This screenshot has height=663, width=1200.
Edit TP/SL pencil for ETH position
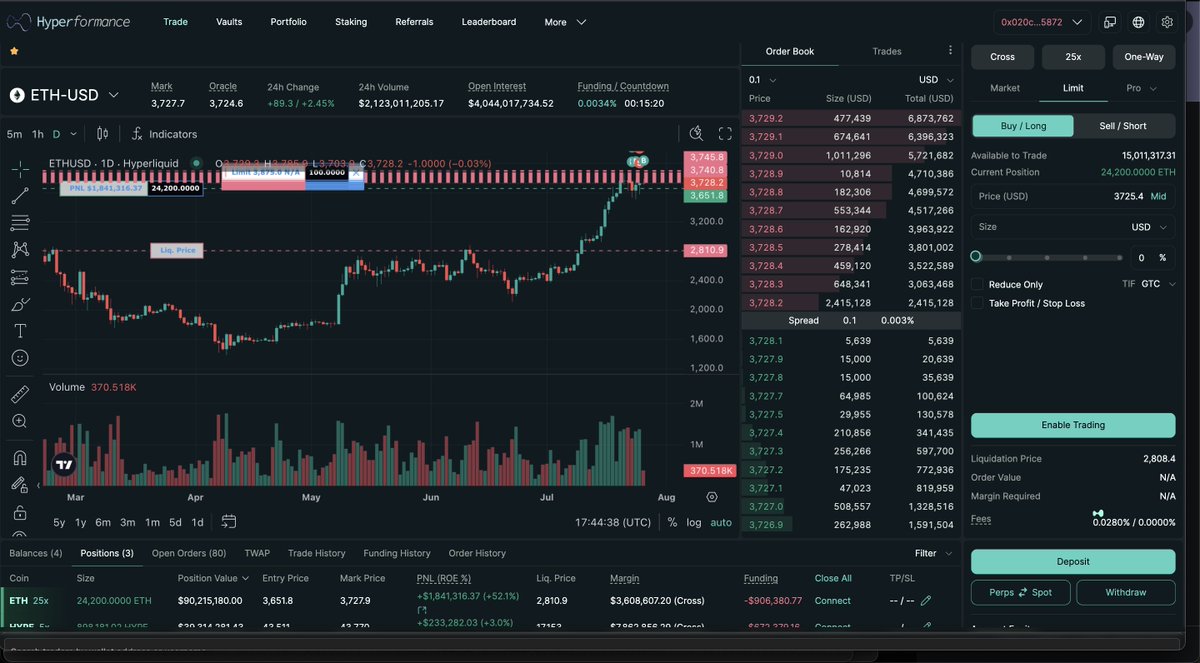926,600
